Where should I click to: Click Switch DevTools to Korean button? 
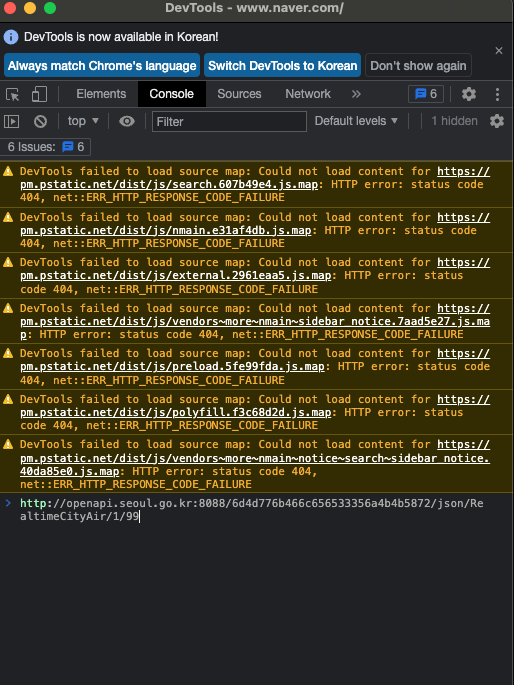coord(283,66)
